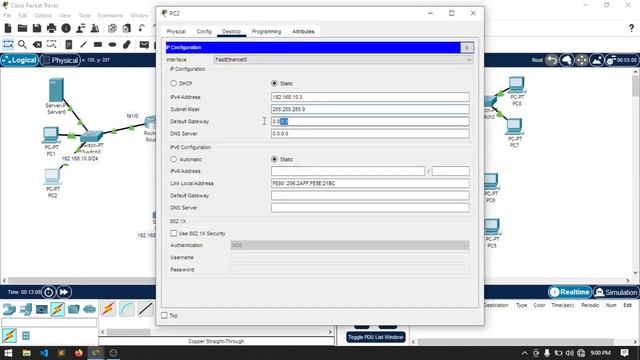Open the Desktop tab in PC2

coord(231,31)
